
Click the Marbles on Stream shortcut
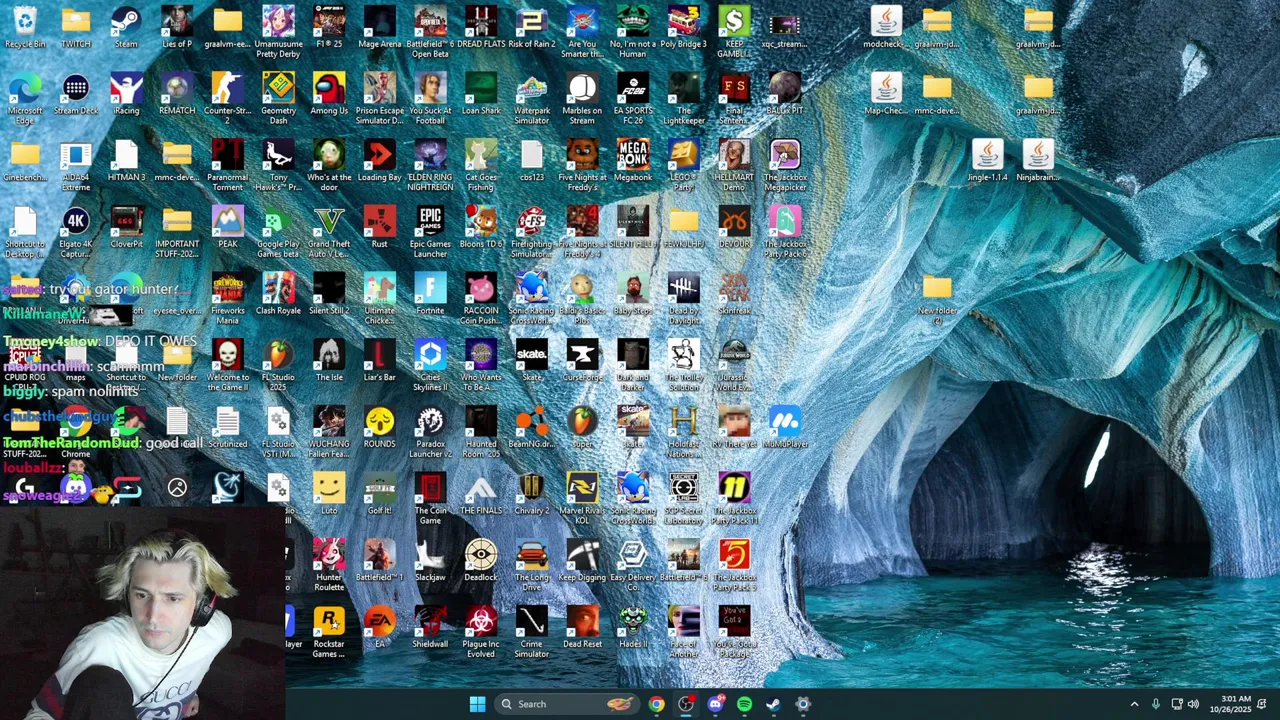(x=582, y=99)
